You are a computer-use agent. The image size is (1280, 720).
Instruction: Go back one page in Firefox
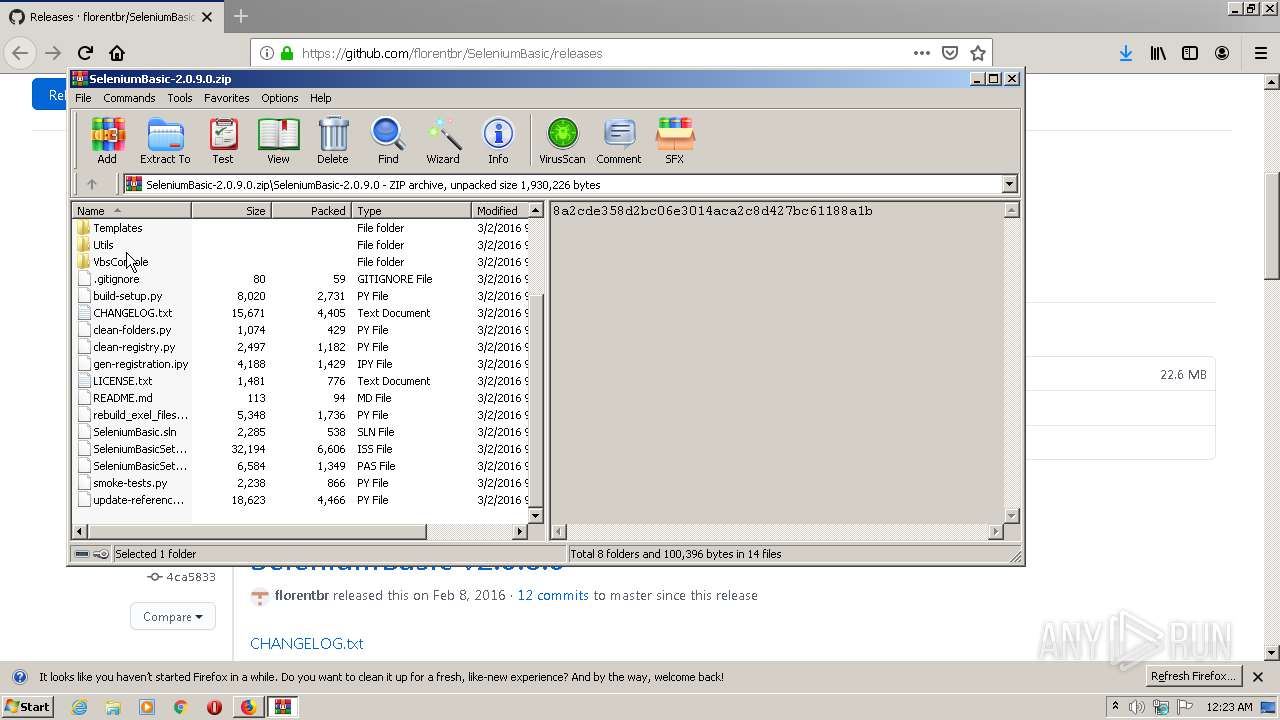pos(20,53)
